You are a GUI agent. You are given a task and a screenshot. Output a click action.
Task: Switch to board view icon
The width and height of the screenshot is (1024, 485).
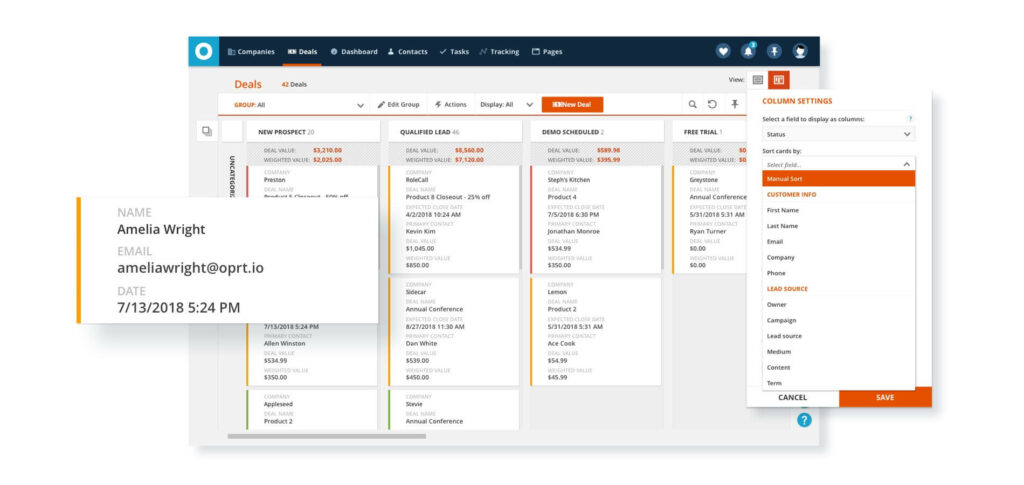(x=779, y=80)
